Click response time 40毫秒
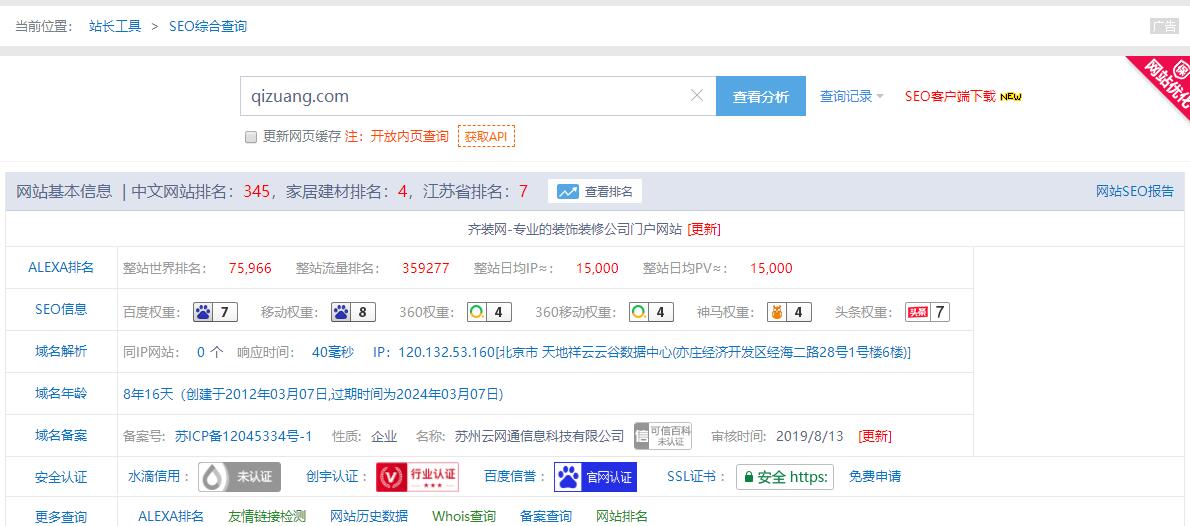The height and width of the screenshot is (526, 1190). (333, 352)
